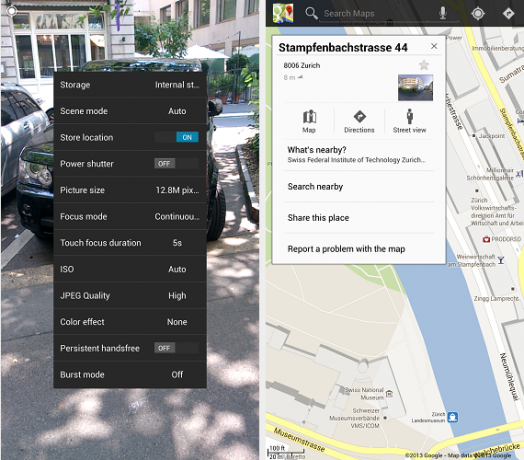Center map on my location

click(478, 13)
